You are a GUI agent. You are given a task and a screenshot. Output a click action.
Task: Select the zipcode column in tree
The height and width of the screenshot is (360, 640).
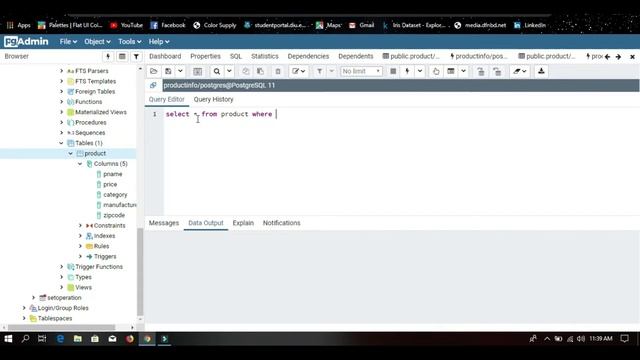point(114,216)
